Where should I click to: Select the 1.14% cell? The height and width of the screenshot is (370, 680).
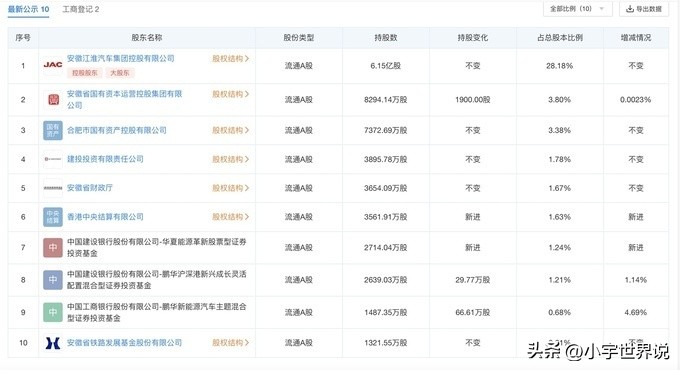point(636,280)
